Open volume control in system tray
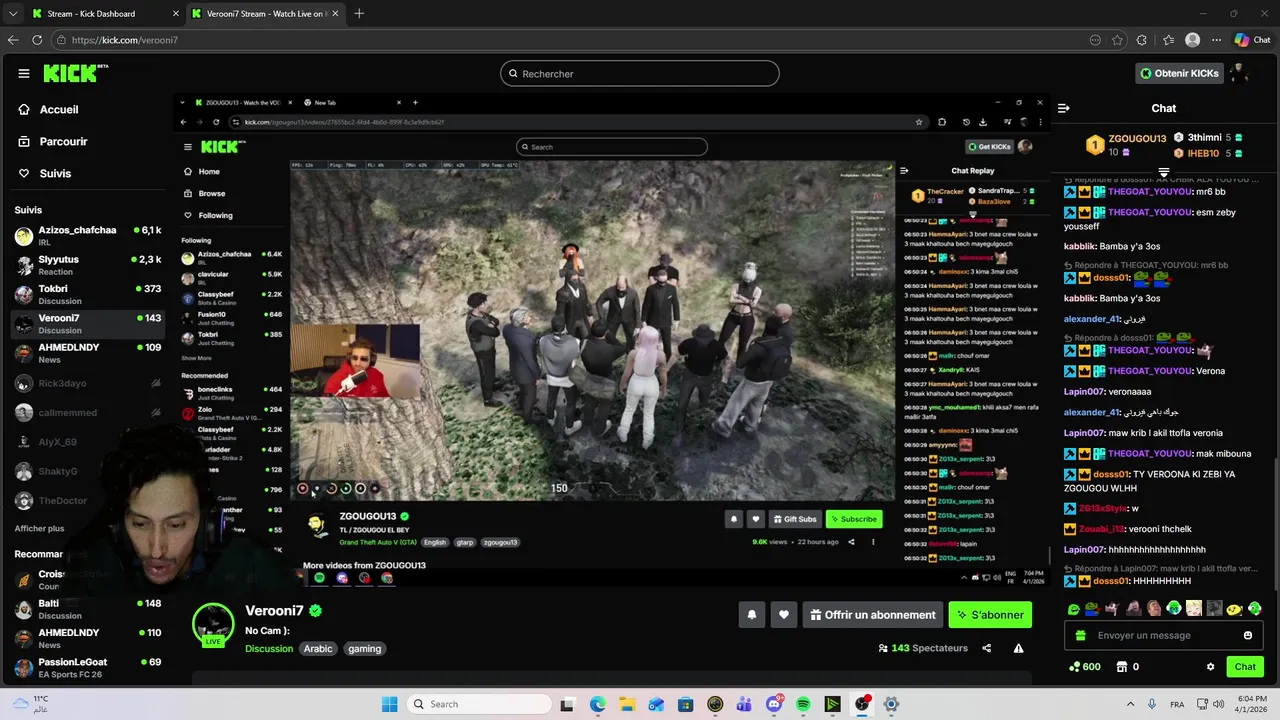Viewport: 1280px width, 720px height. (x=1219, y=704)
